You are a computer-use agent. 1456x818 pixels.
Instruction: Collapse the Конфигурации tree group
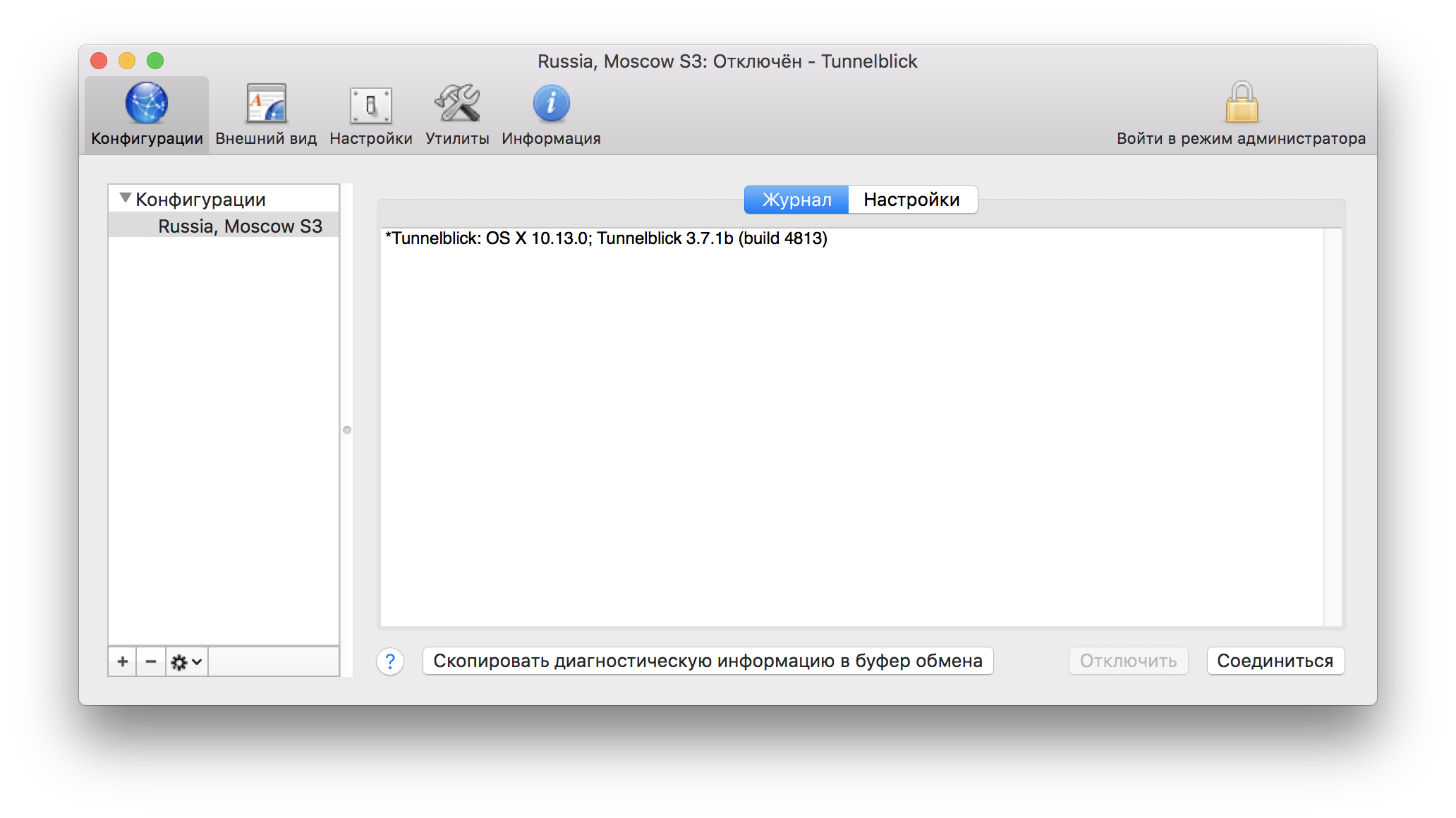[126, 198]
